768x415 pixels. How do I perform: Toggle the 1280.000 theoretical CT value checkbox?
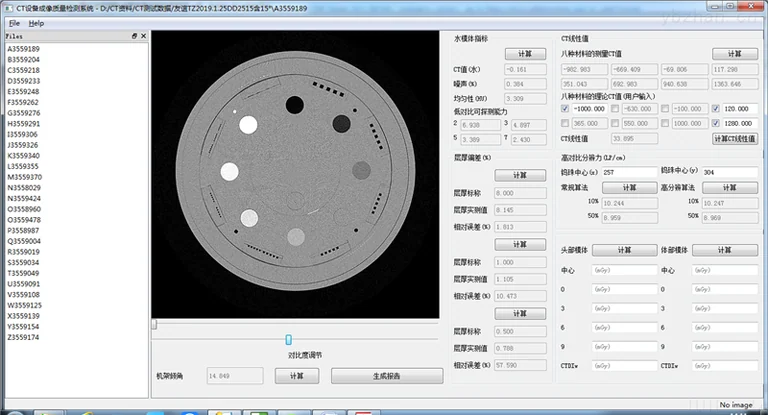pos(716,123)
